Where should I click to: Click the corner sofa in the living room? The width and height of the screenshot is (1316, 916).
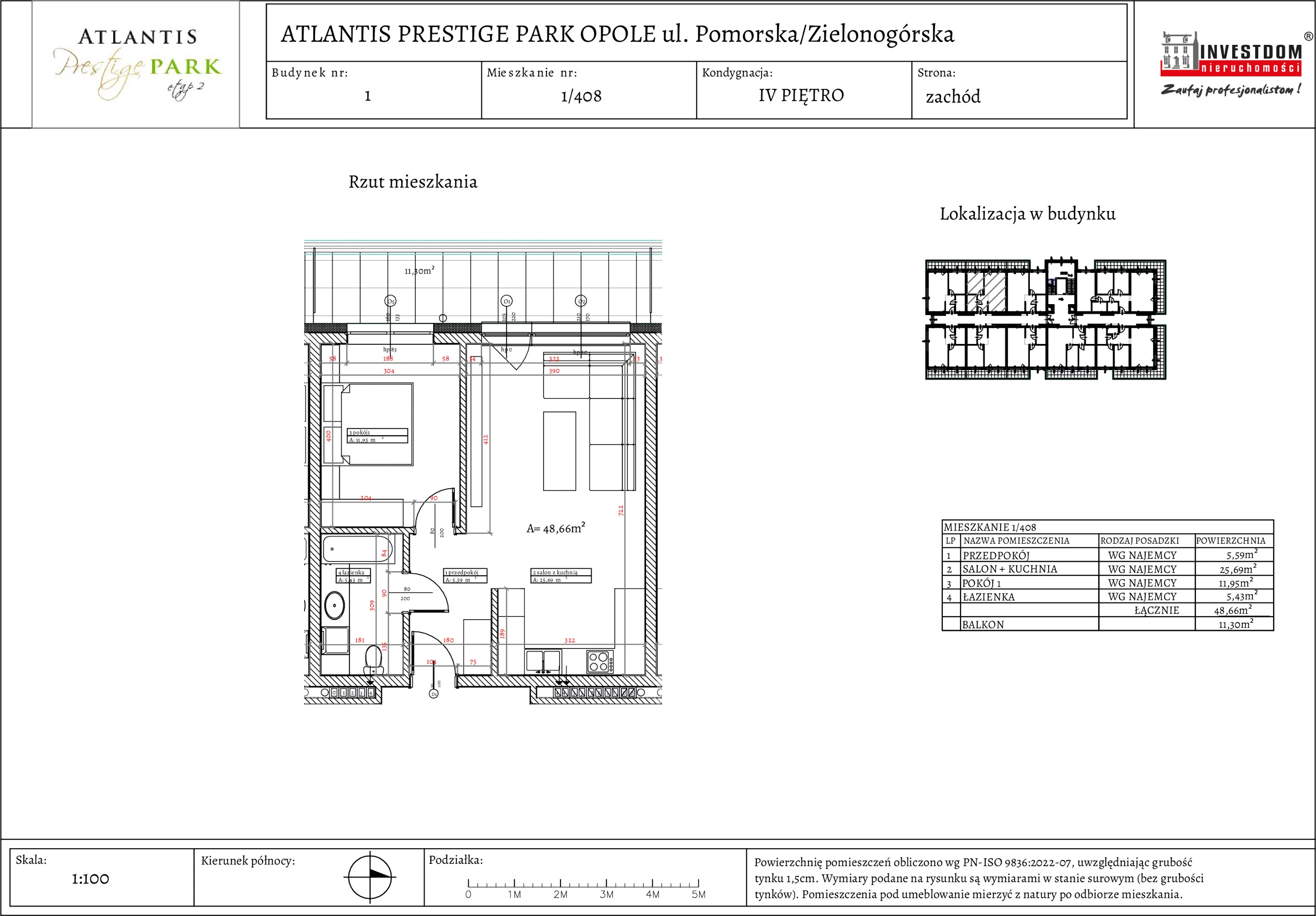[x=590, y=421]
